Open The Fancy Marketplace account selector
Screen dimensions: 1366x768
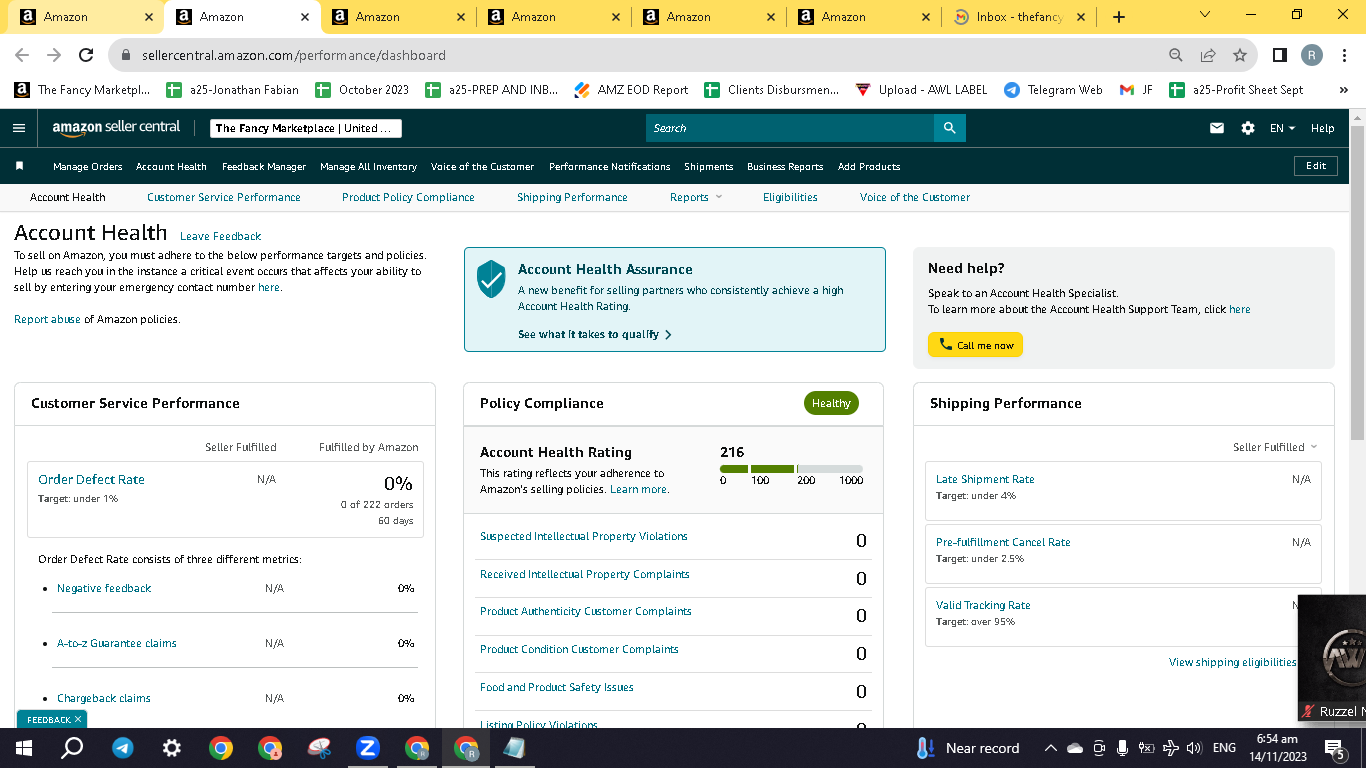tap(306, 128)
